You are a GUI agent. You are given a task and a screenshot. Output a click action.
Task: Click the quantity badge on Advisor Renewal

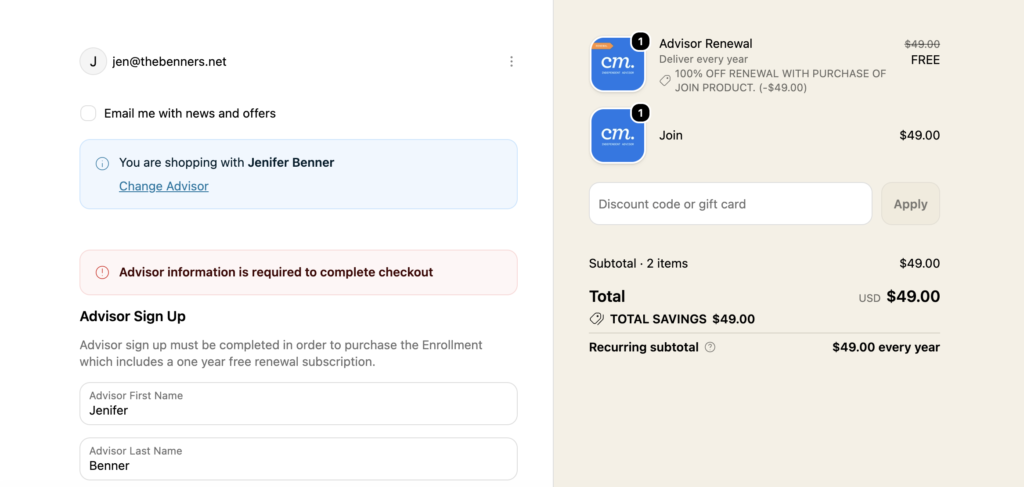pyautogui.click(x=641, y=41)
